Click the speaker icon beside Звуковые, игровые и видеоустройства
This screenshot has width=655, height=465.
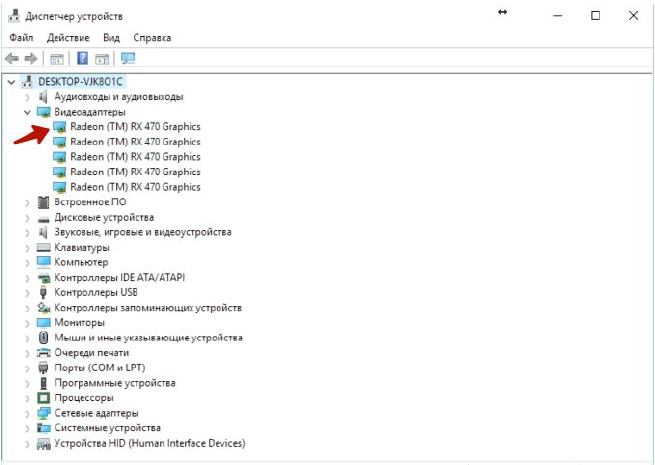(43, 232)
